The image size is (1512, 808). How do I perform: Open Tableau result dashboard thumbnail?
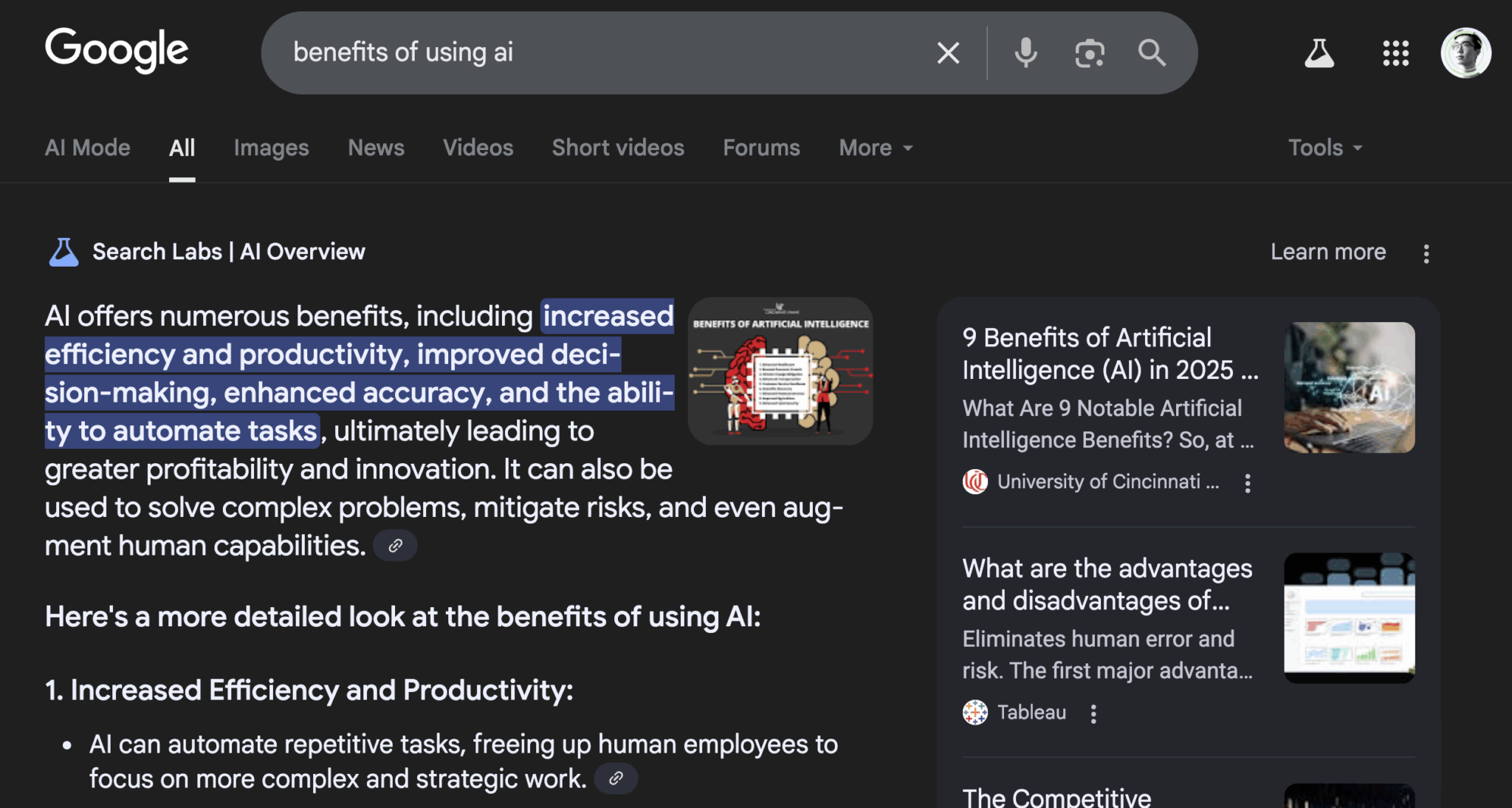tap(1349, 617)
